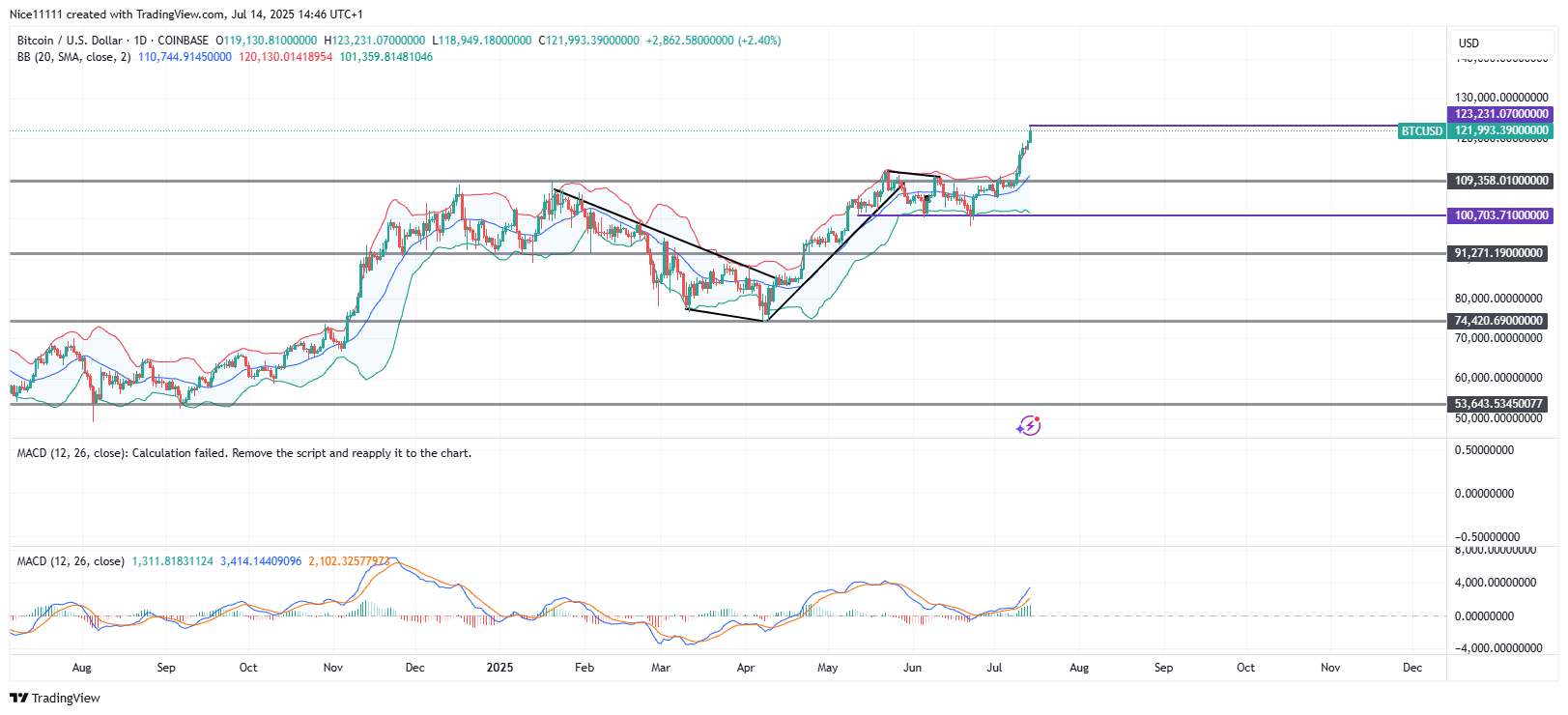Image resolution: width=1568 pixels, height=715 pixels.
Task: Click the MACD signal value 2,102.32577971
Action: pyautogui.click(x=350, y=561)
